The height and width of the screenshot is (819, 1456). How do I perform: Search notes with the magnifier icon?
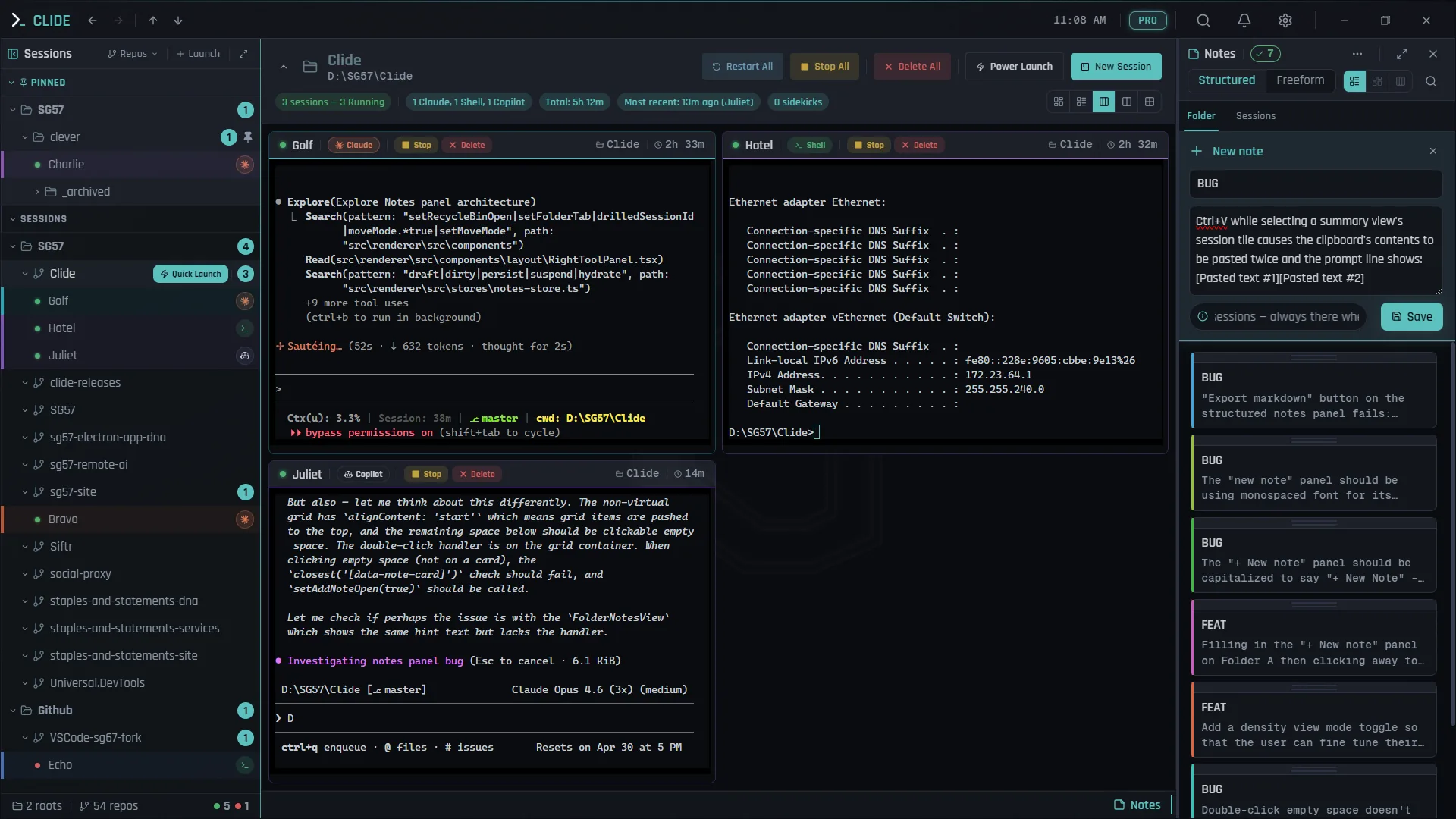click(1431, 81)
